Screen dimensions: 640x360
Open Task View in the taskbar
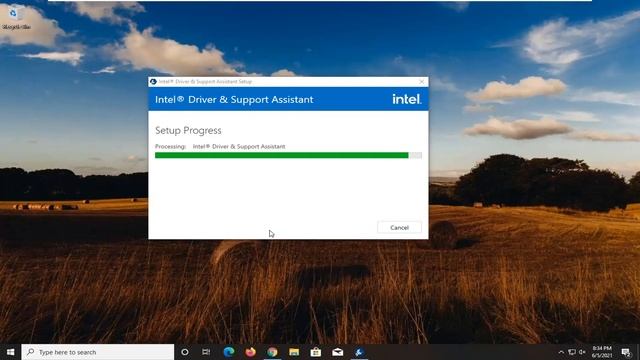point(206,352)
